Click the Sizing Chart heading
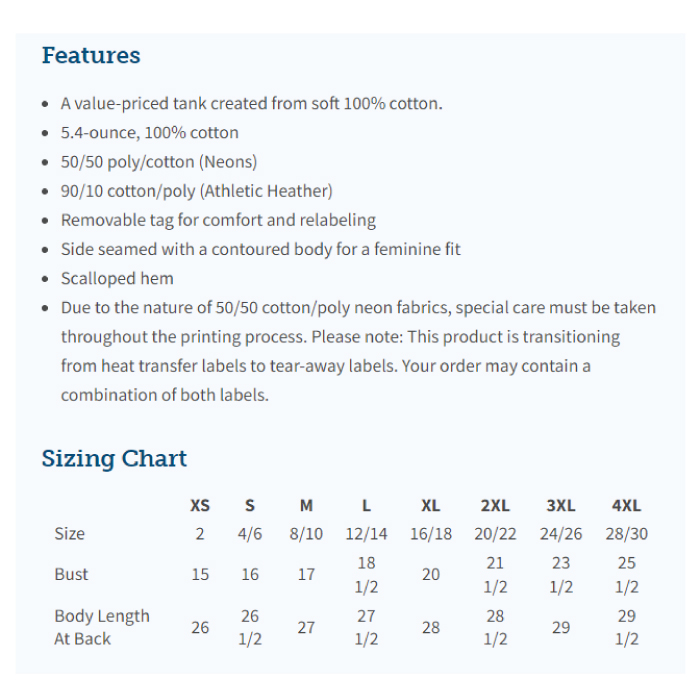700x700 pixels. click(114, 459)
